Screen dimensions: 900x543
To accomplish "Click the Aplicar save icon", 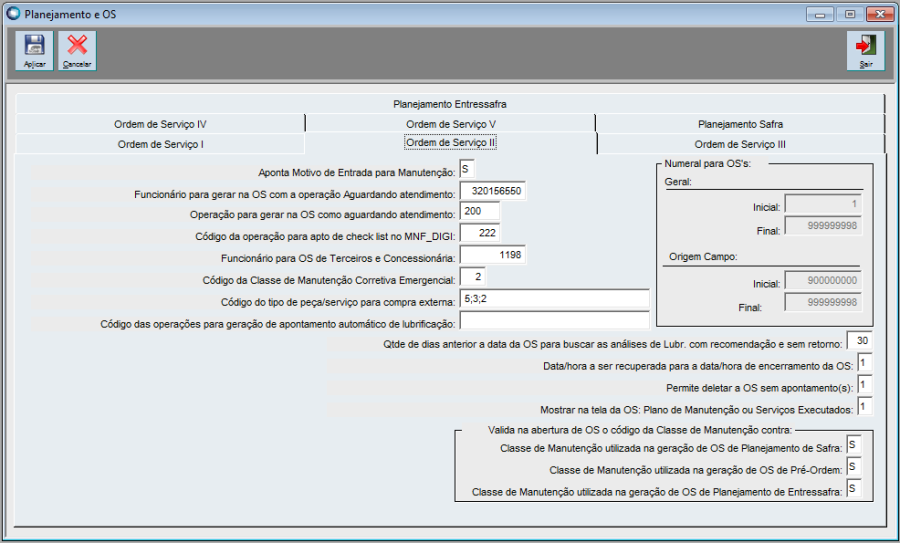I will tap(34, 51).
